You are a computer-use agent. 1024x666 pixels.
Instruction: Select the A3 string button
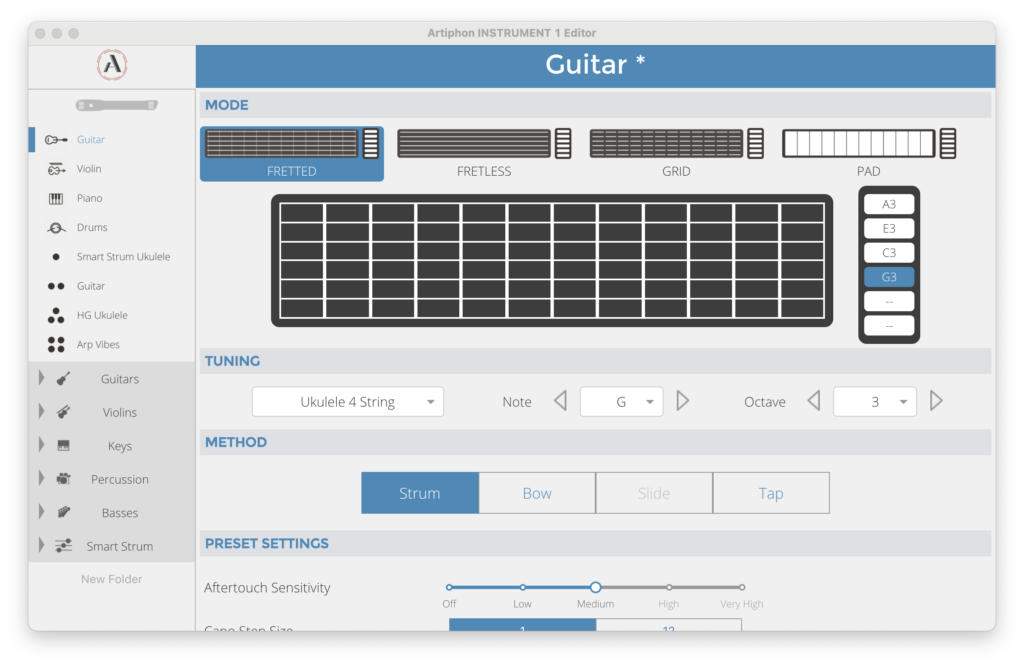click(x=889, y=204)
